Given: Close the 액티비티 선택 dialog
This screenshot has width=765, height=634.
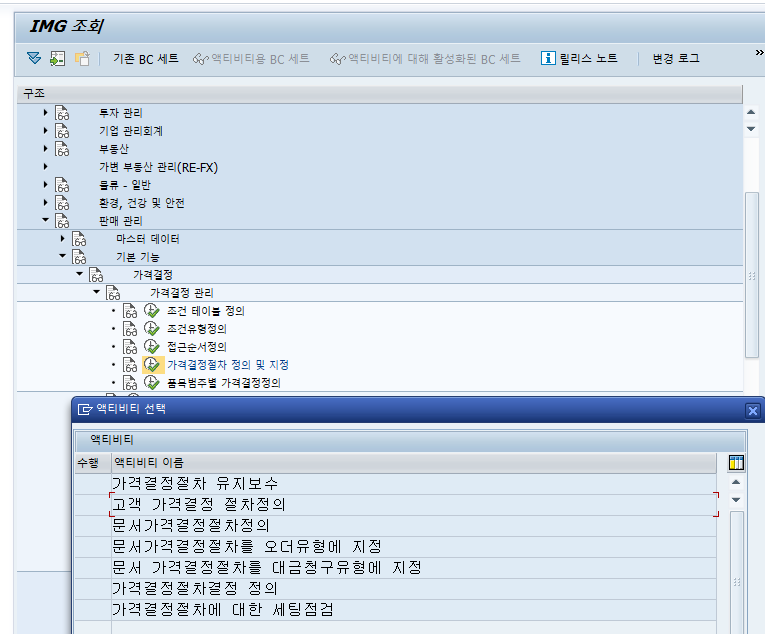Looking at the screenshot, I should tap(753, 410).
